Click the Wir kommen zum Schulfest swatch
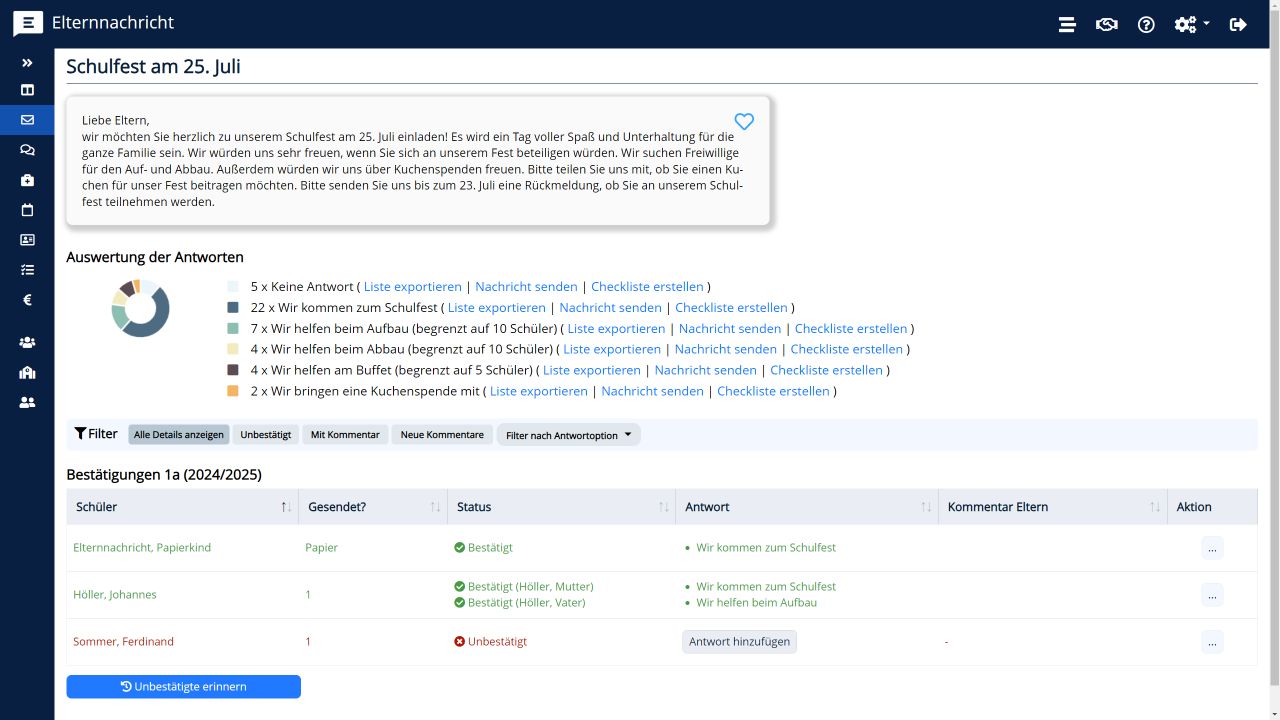1280x720 pixels. [233, 308]
